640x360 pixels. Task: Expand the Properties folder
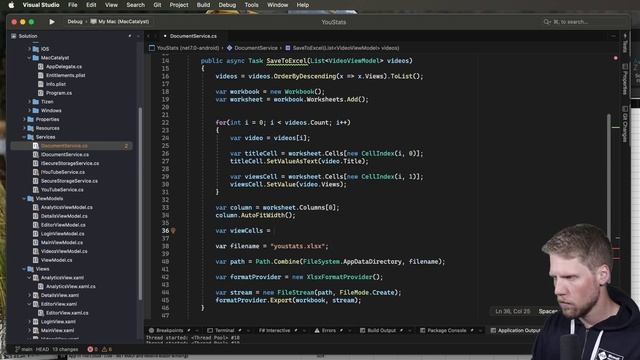pos(24,119)
